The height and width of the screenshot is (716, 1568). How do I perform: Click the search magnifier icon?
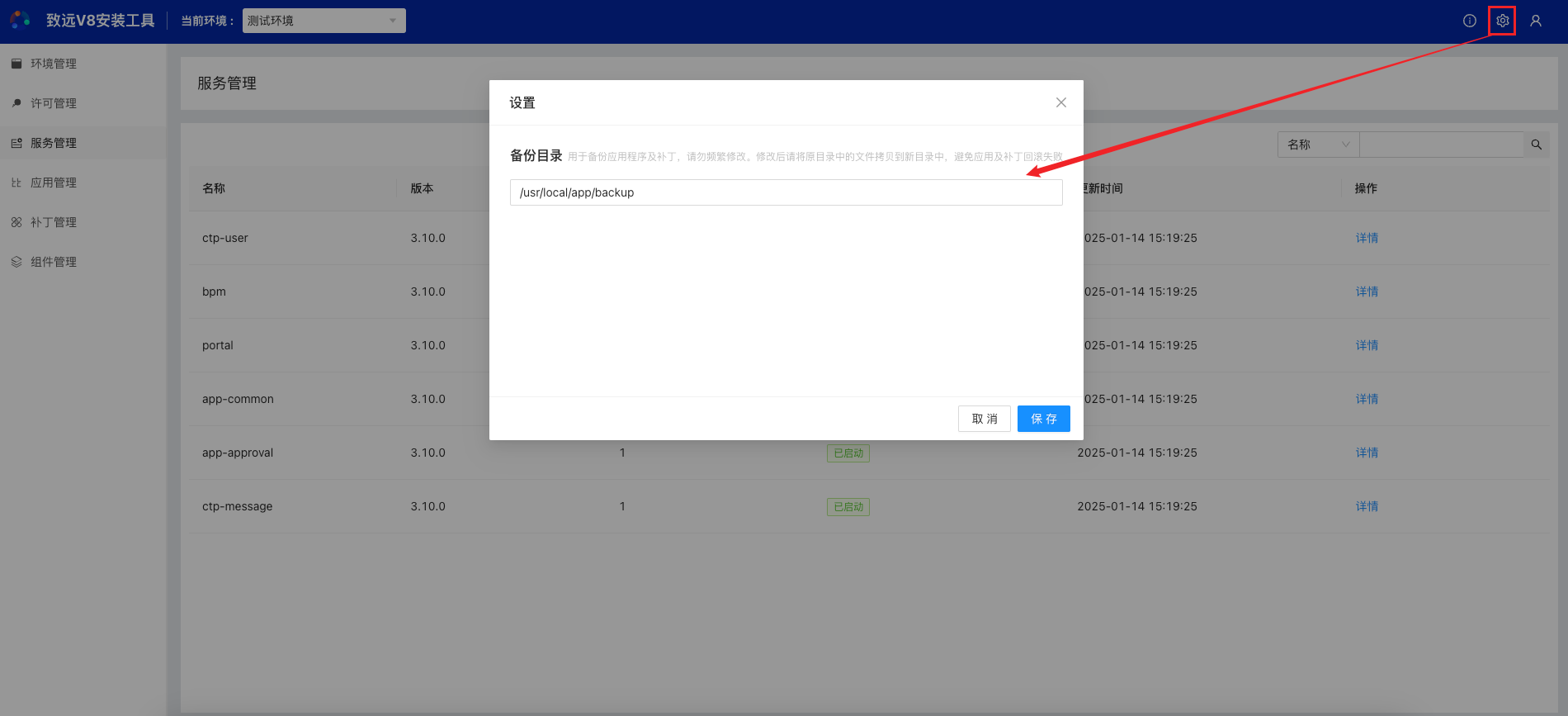click(x=1537, y=145)
